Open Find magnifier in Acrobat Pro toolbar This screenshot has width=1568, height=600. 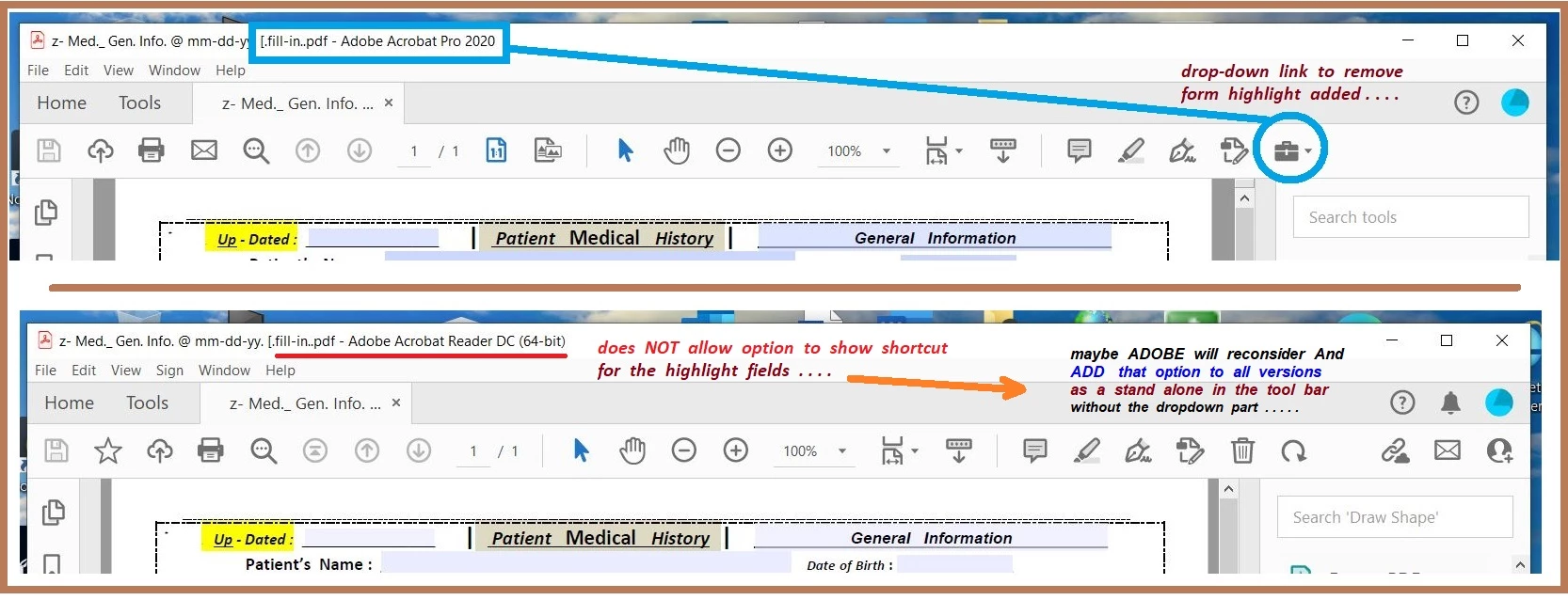point(256,150)
